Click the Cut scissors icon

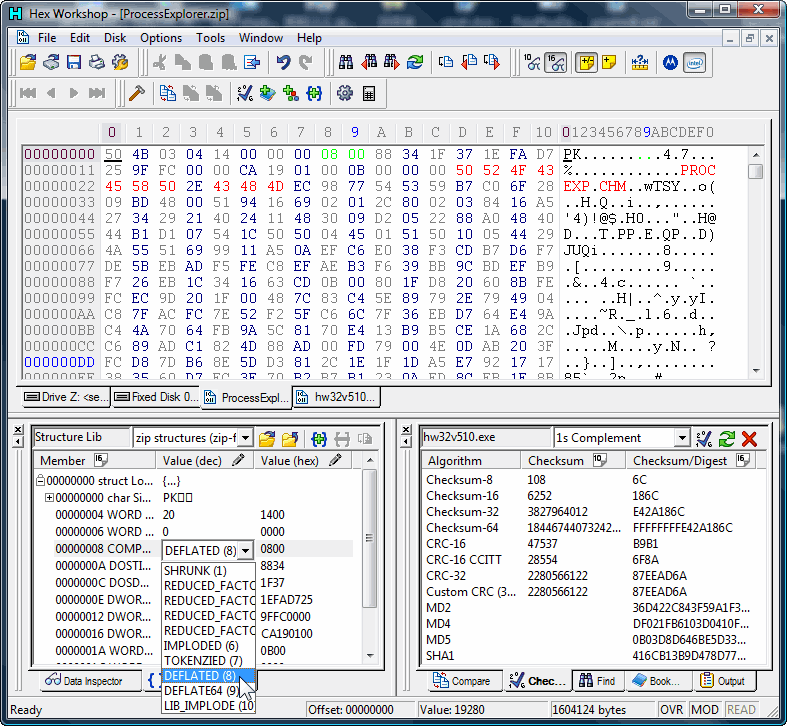(160, 63)
